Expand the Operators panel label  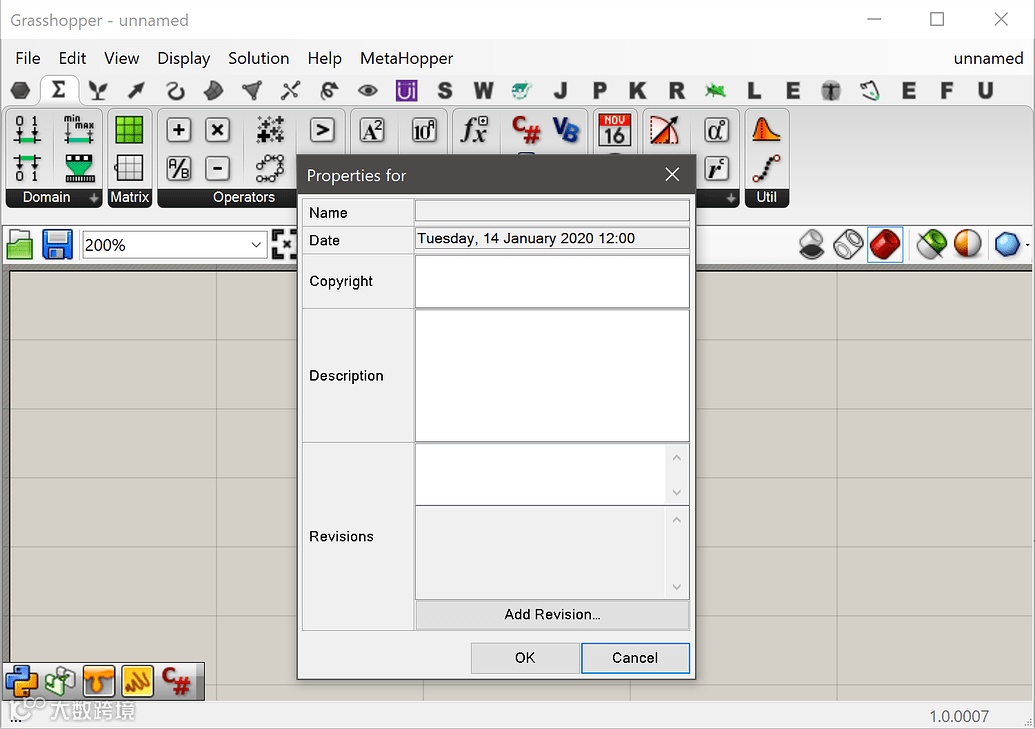pyautogui.click(x=244, y=197)
